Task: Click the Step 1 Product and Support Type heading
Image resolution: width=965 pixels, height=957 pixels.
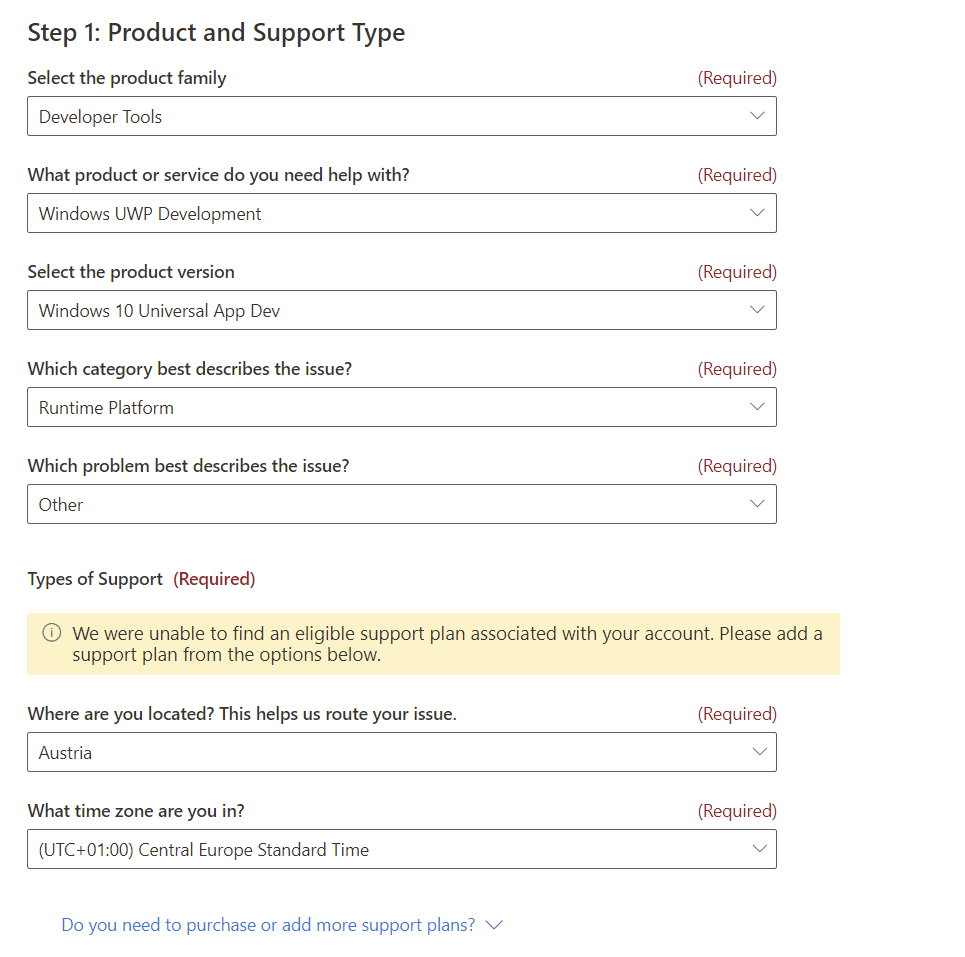Action: click(216, 32)
